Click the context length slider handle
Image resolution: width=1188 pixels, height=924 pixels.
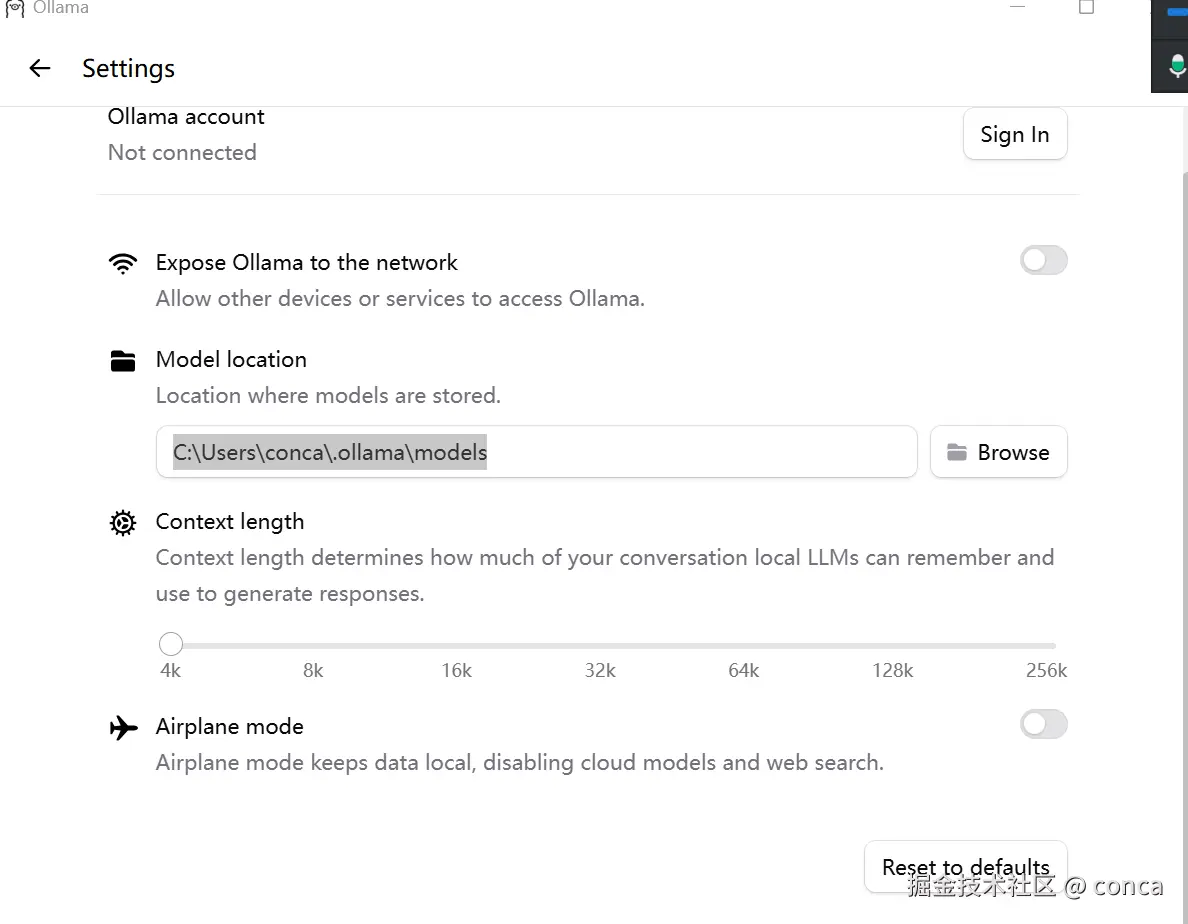pyautogui.click(x=171, y=644)
